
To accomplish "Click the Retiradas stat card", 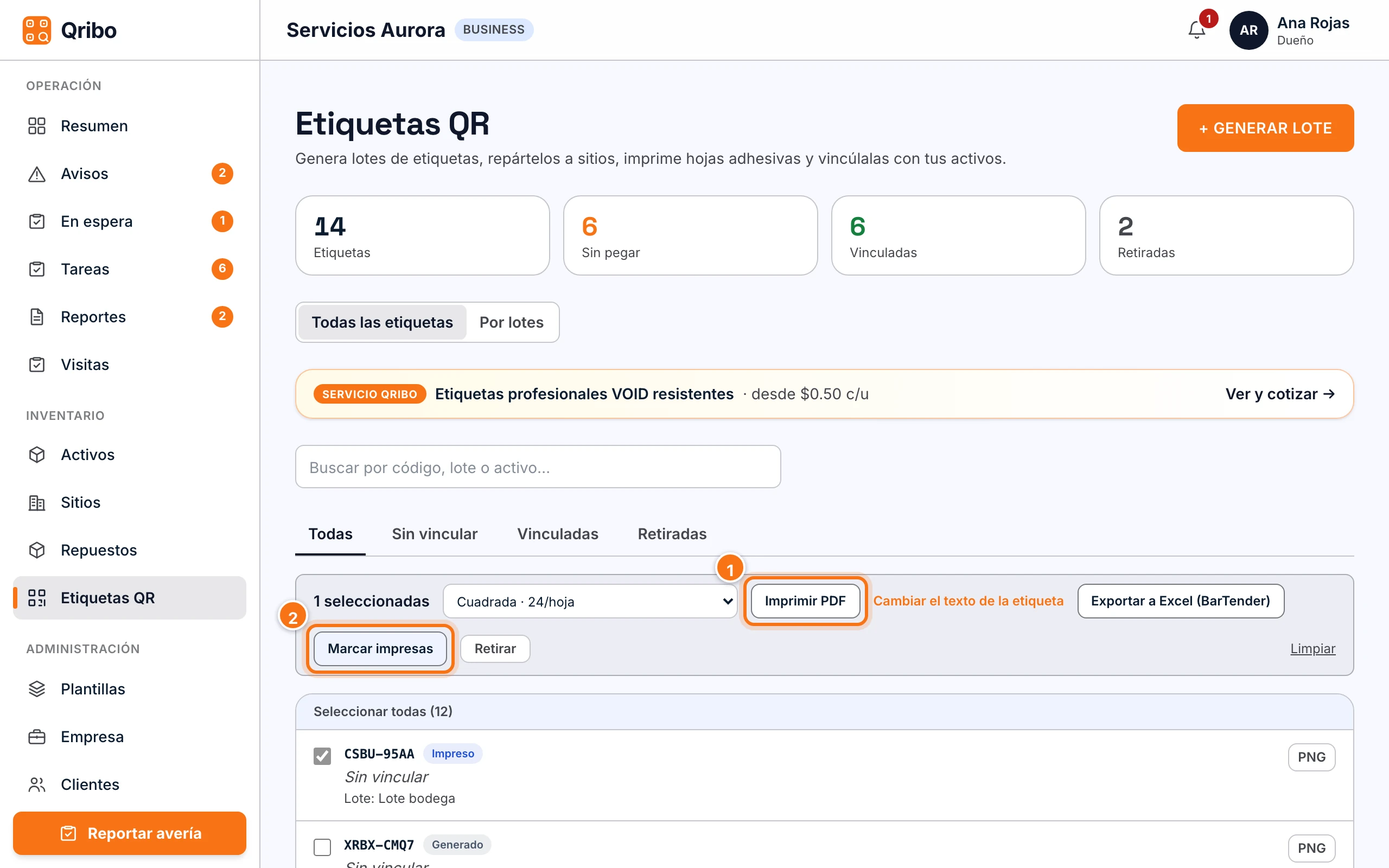I will click(x=1226, y=235).
